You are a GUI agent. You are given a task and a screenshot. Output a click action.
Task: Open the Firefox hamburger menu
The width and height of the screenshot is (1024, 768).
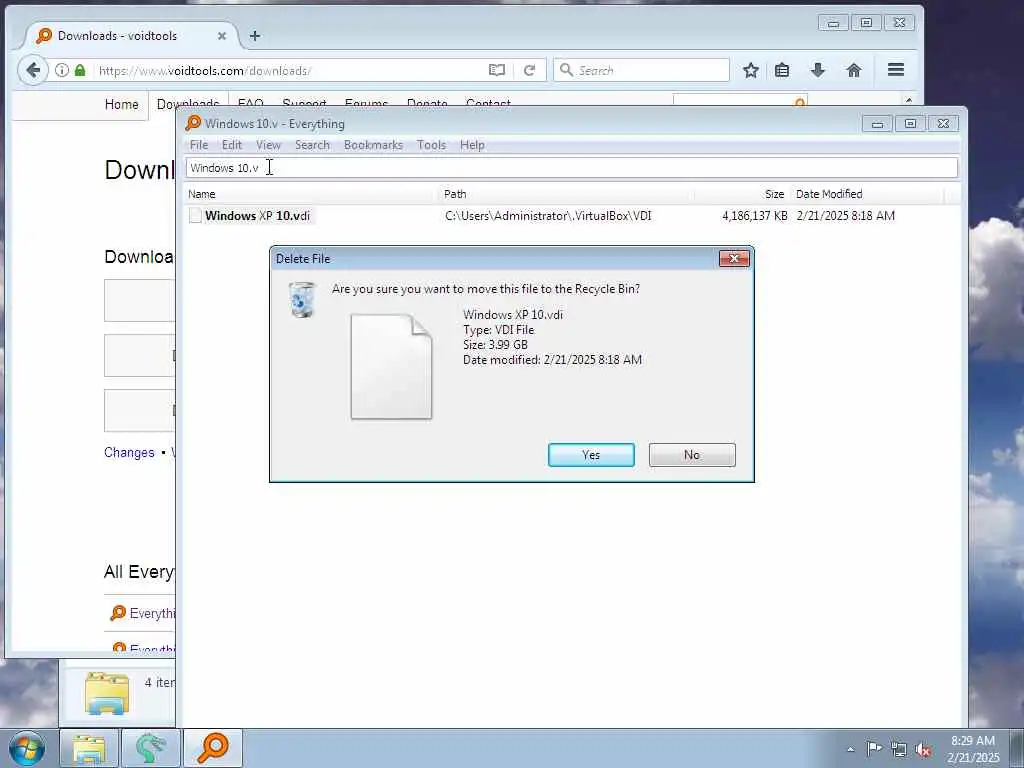(896, 69)
